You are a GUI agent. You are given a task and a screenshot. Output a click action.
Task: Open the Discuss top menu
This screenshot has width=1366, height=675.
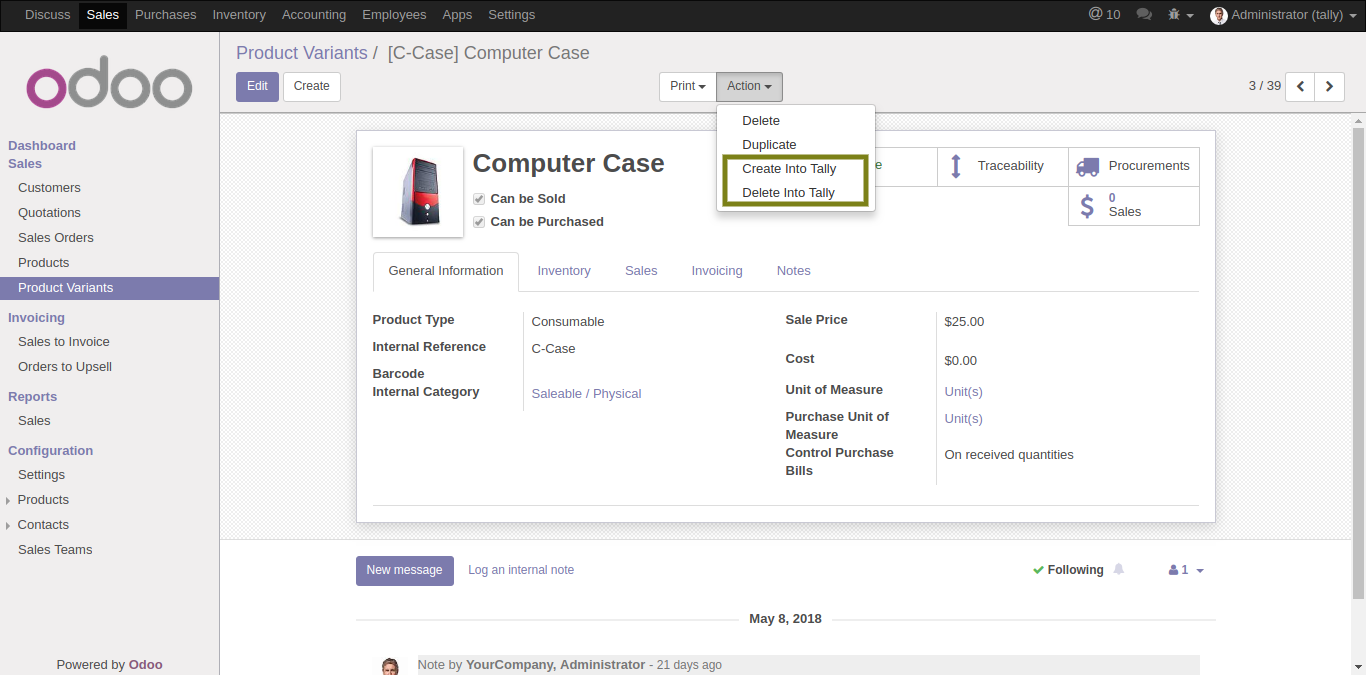[48, 15]
